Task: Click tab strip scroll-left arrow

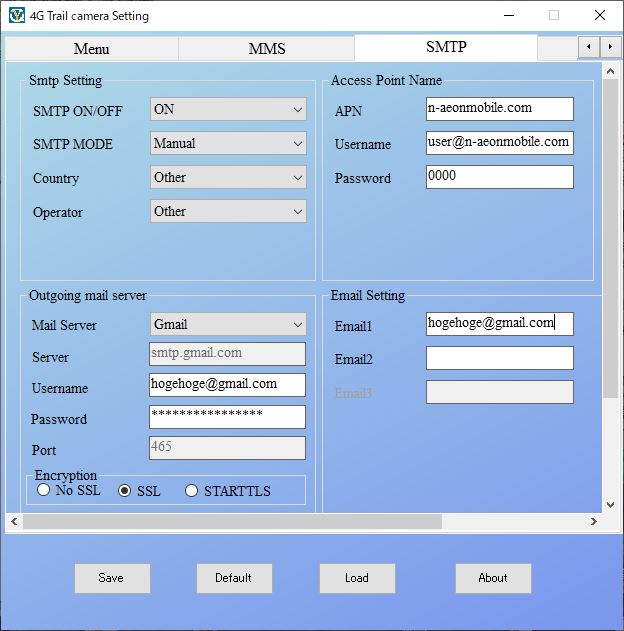Action: (589, 47)
